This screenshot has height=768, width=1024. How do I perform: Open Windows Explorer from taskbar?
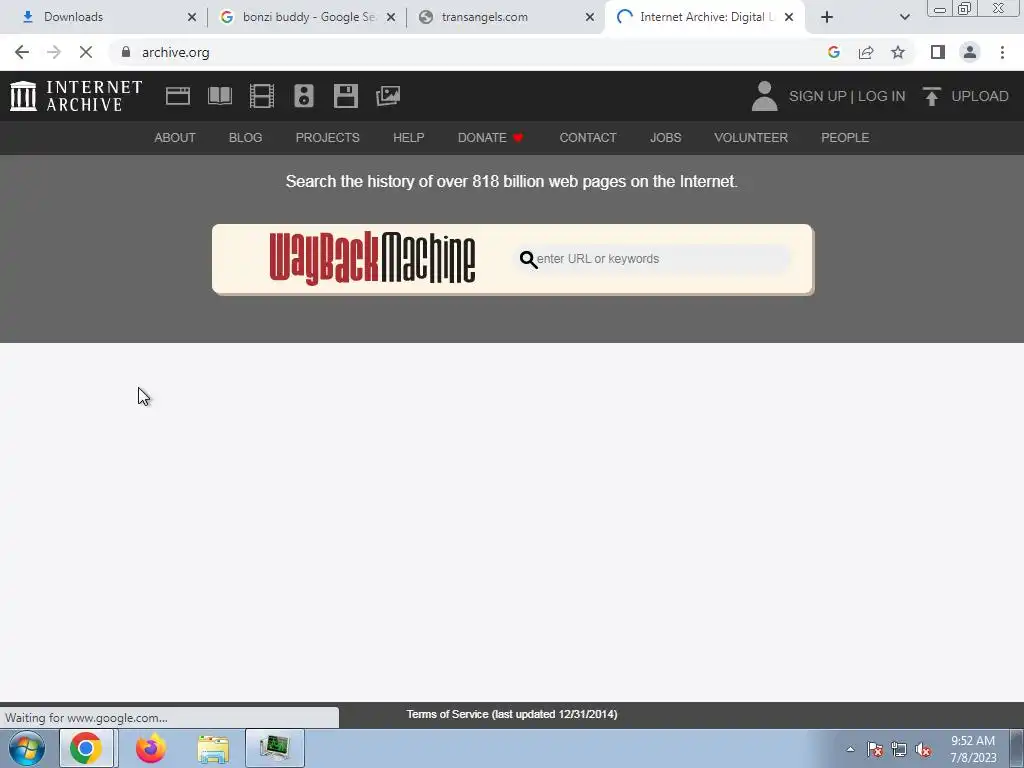pos(213,748)
